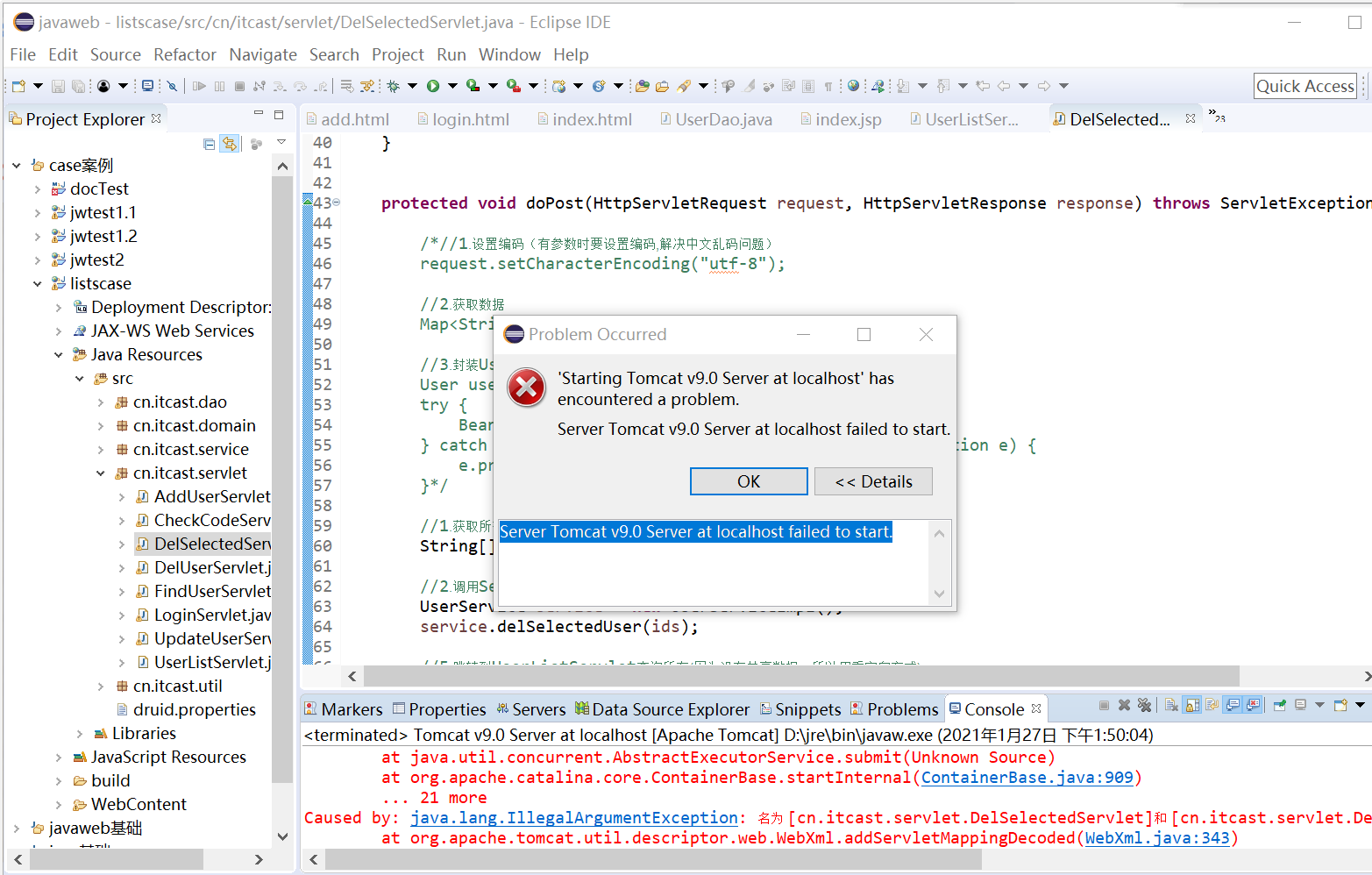
Task: Open the Problems view tab
Action: coord(895,709)
